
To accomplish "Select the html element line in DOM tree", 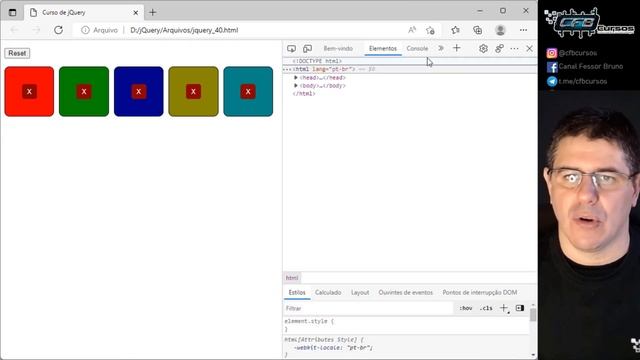I will (410, 69).
